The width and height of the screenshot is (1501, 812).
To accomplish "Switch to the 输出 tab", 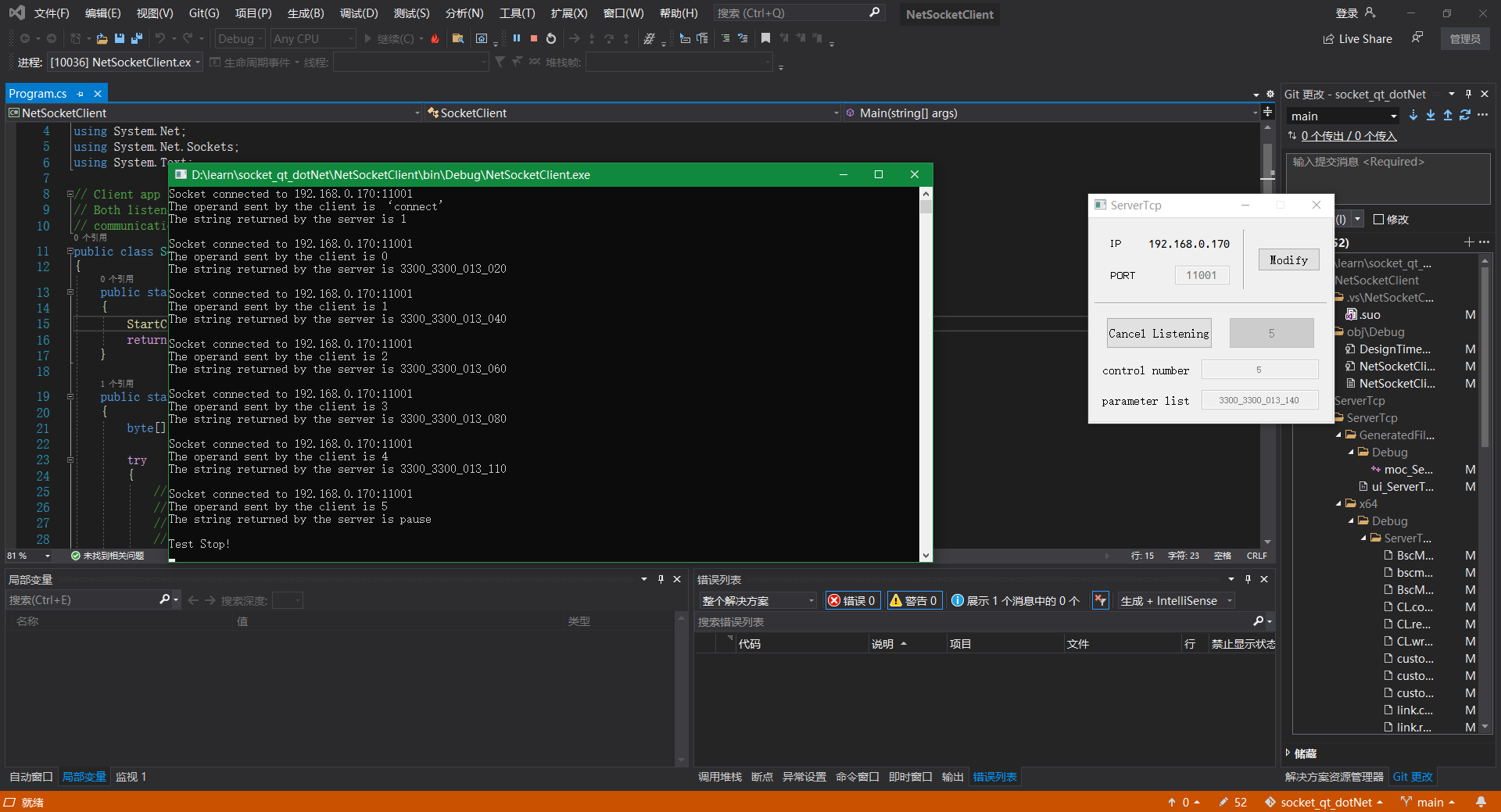I will coord(952,776).
